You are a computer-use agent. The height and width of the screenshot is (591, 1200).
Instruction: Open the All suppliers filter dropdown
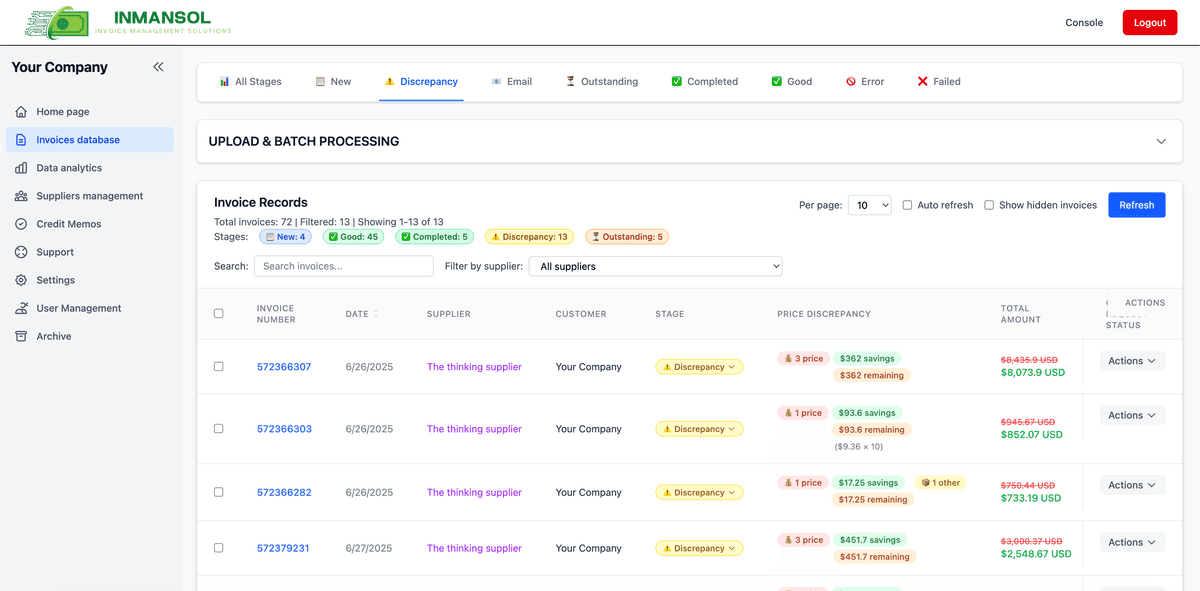[x=655, y=266]
